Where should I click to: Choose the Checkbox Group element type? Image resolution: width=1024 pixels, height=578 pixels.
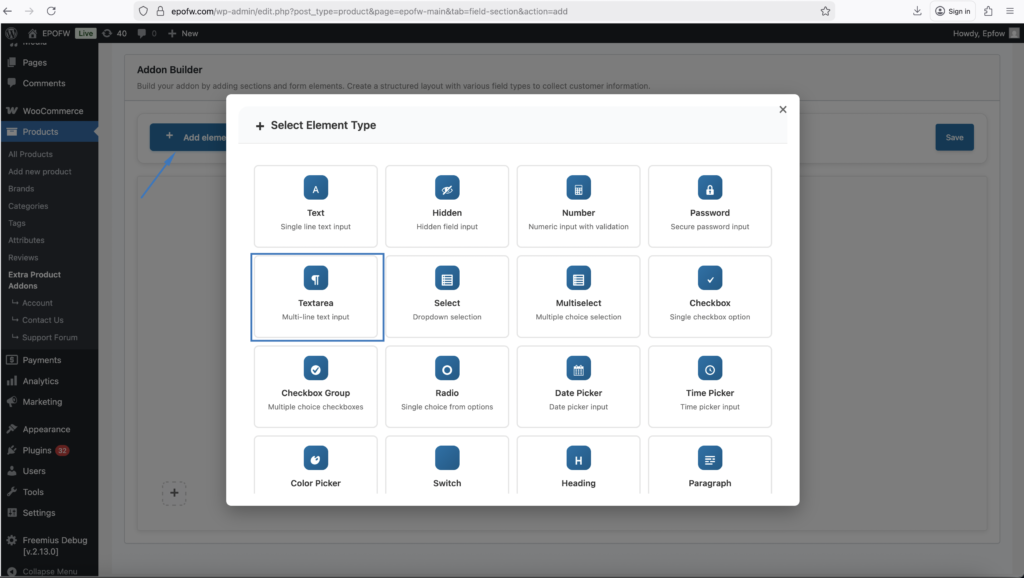click(316, 387)
